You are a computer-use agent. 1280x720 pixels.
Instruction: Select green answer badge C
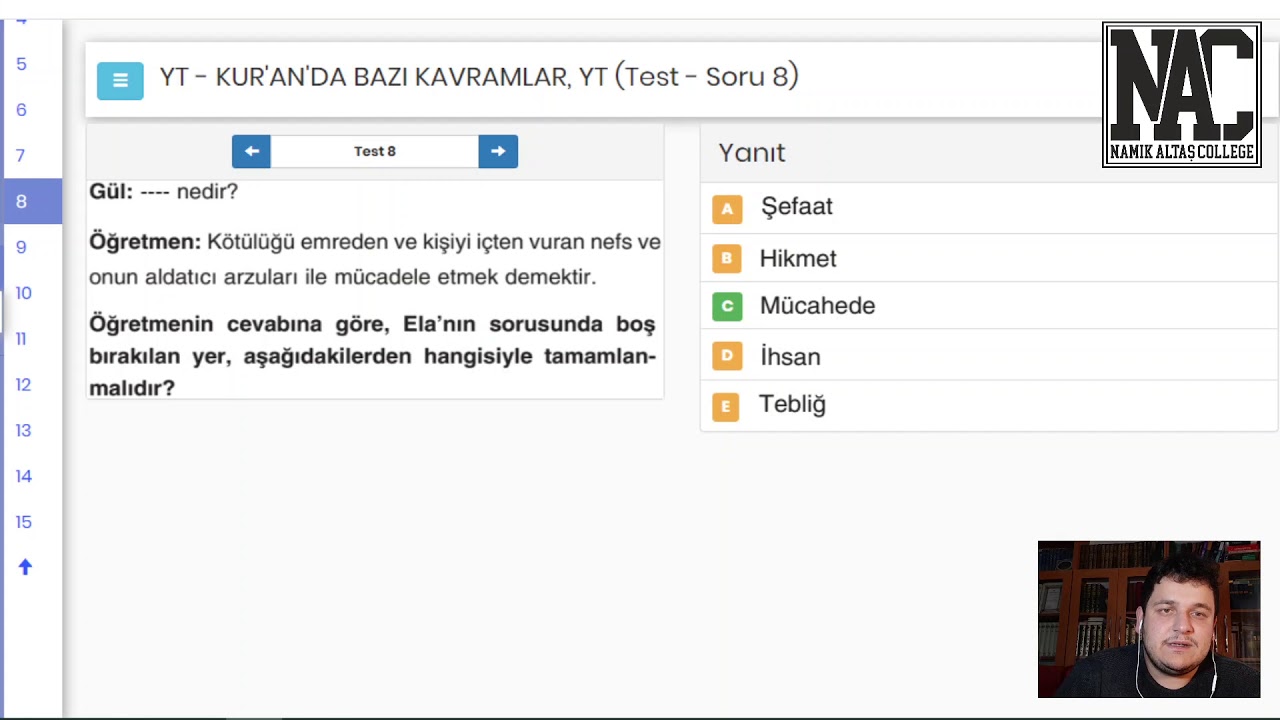[x=727, y=306]
